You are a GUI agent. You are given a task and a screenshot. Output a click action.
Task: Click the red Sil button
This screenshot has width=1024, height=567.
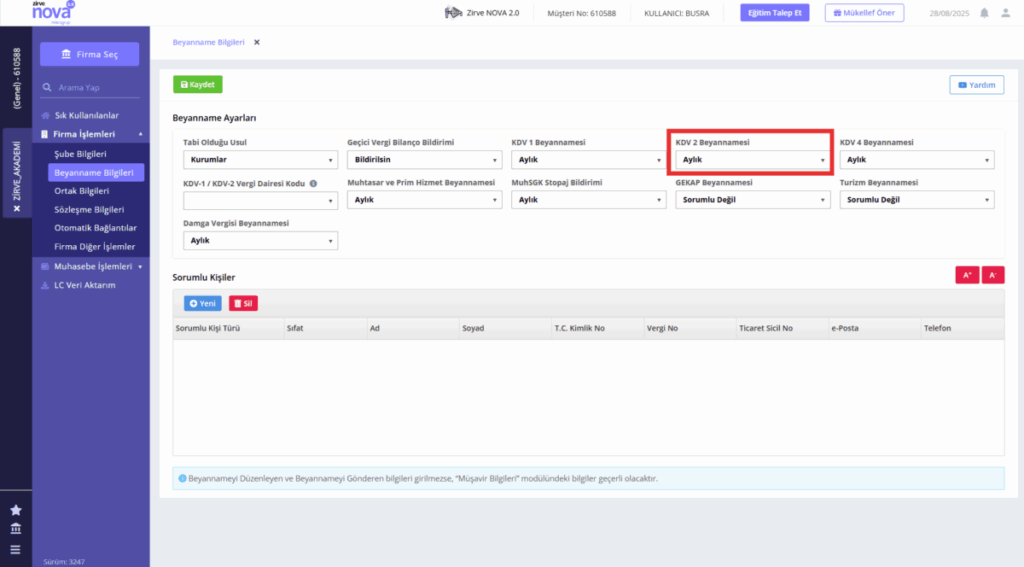[x=243, y=303]
